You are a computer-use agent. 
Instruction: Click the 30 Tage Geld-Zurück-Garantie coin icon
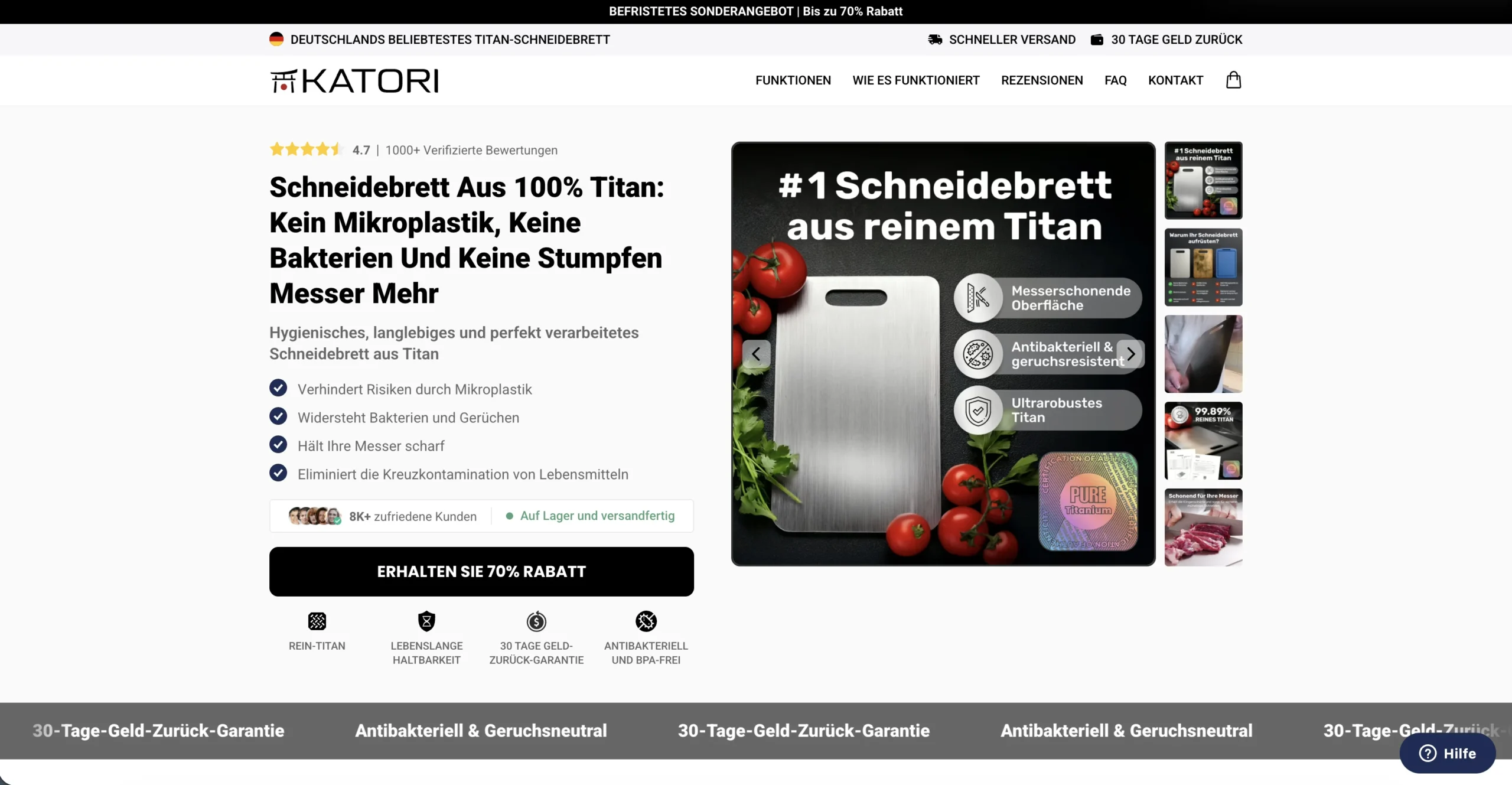536,621
